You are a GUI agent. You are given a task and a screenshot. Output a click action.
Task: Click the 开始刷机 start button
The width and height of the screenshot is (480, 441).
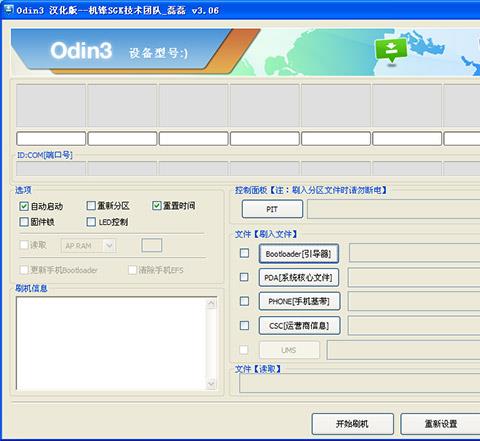[353, 424]
